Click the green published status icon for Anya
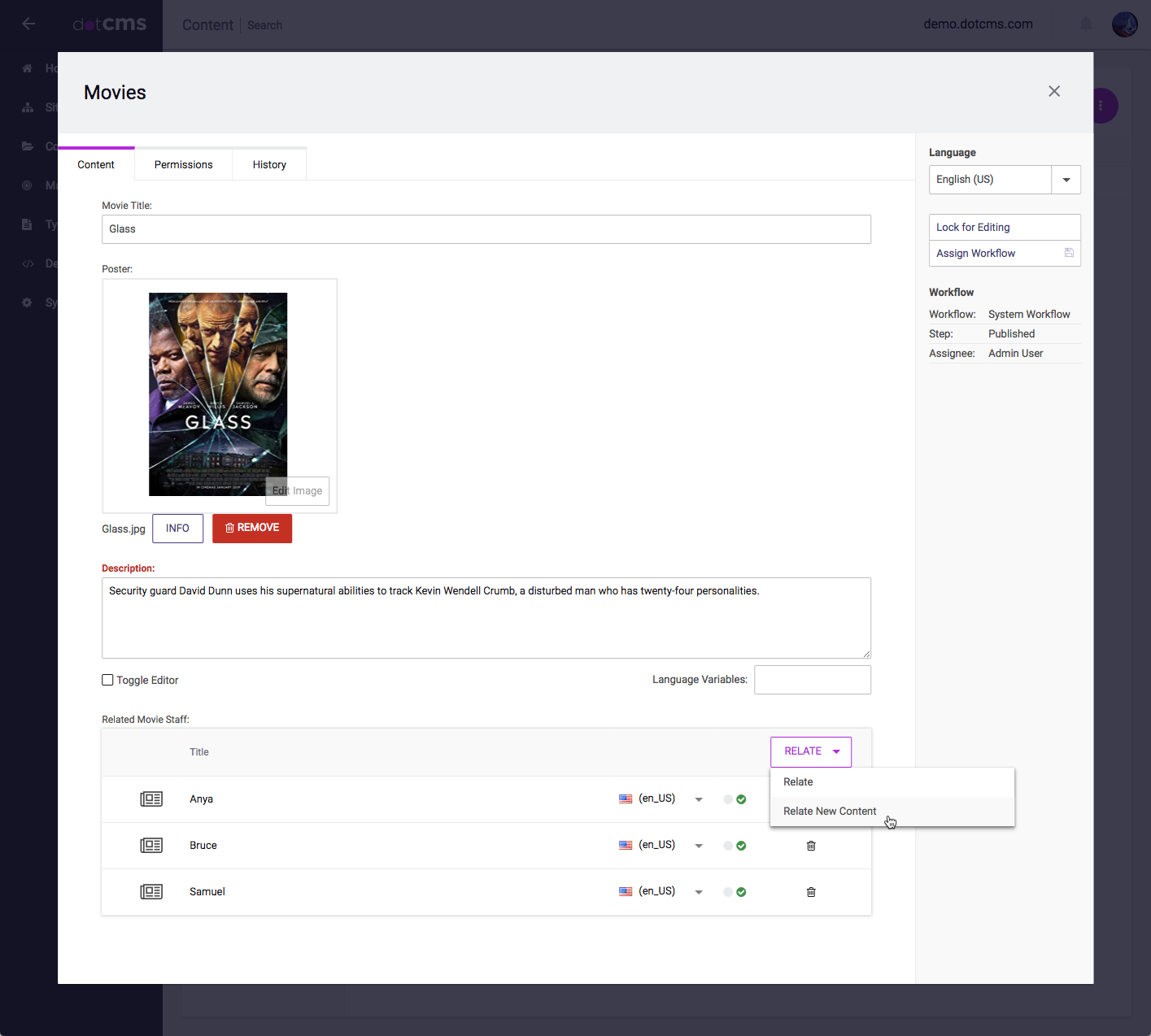Image resolution: width=1151 pixels, height=1036 pixels. pyautogui.click(x=741, y=799)
